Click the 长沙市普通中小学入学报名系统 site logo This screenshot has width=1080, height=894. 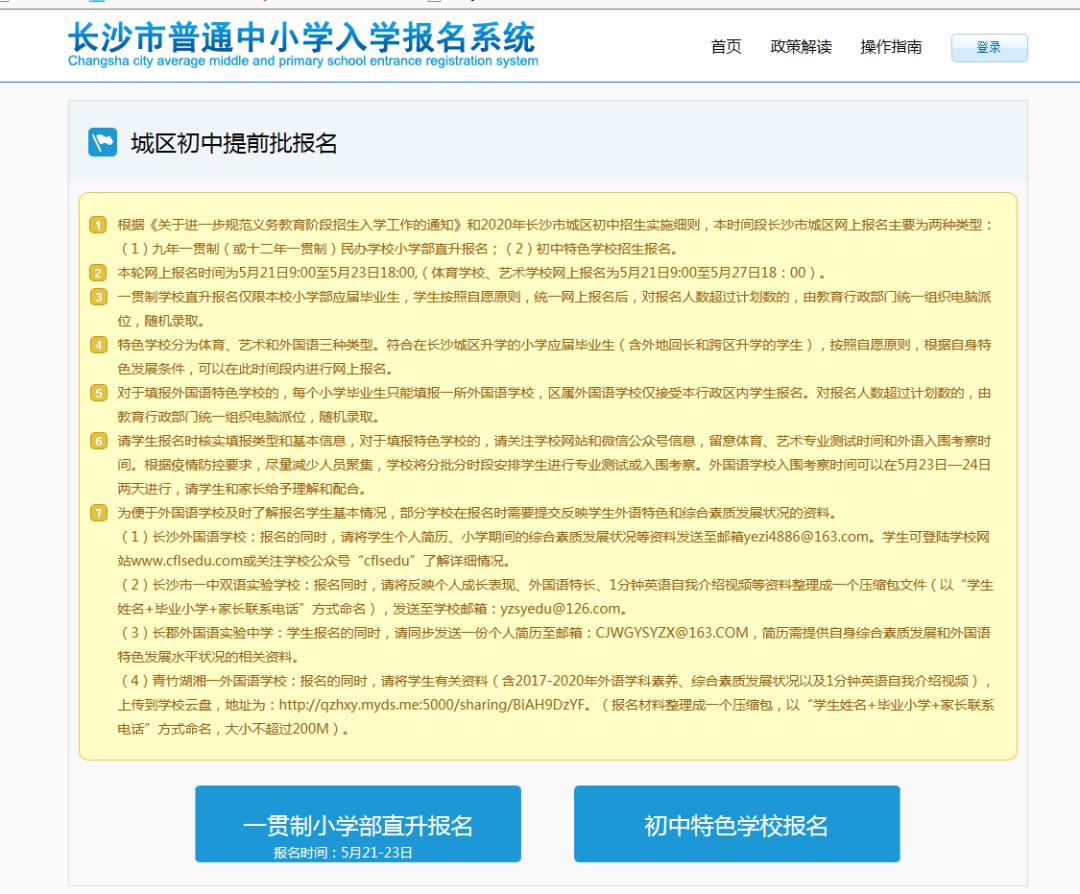pos(300,44)
